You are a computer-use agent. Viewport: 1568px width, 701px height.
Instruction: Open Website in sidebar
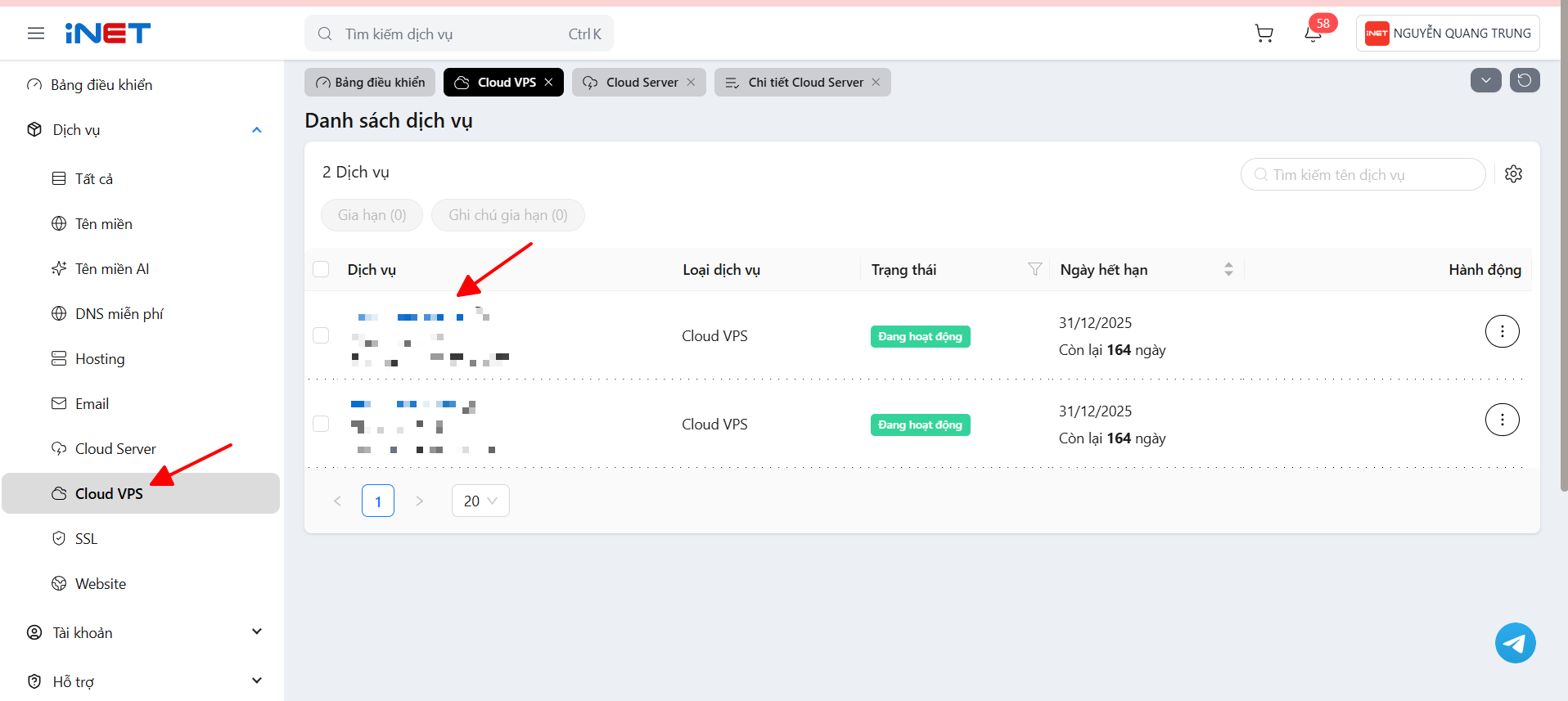click(x=141, y=583)
